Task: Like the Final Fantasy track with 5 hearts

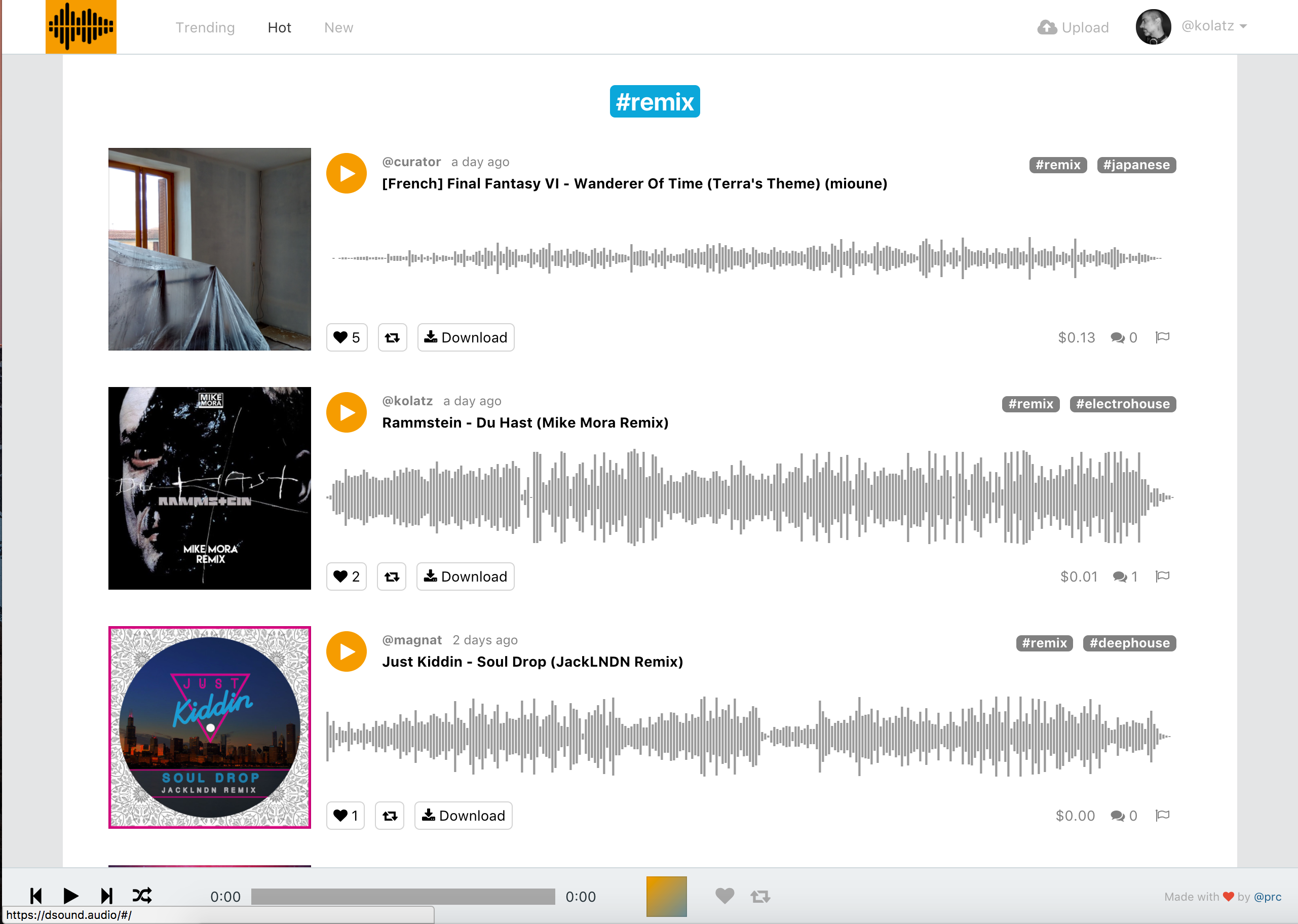Action: (x=347, y=337)
